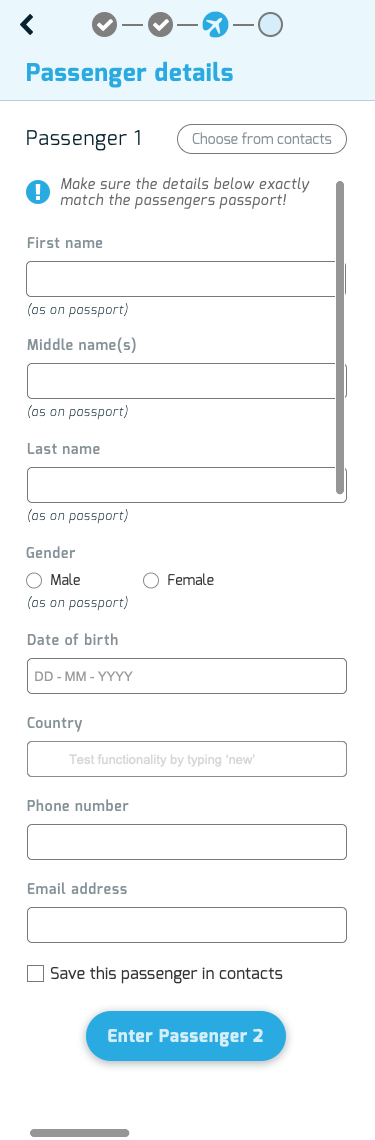Focus the First name input field
Screen dimensions: 375x1140
pyautogui.click(x=186, y=279)
